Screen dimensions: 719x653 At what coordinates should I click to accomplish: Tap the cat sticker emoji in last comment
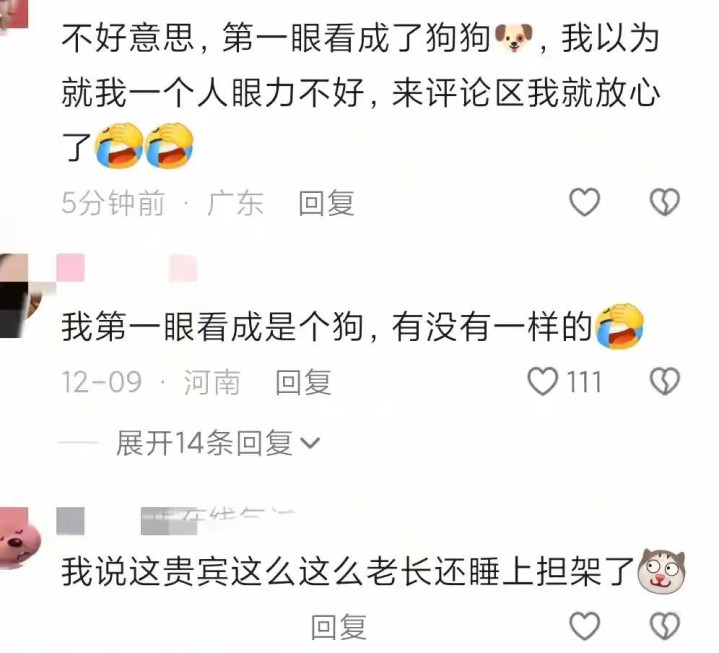coord(661,570)
